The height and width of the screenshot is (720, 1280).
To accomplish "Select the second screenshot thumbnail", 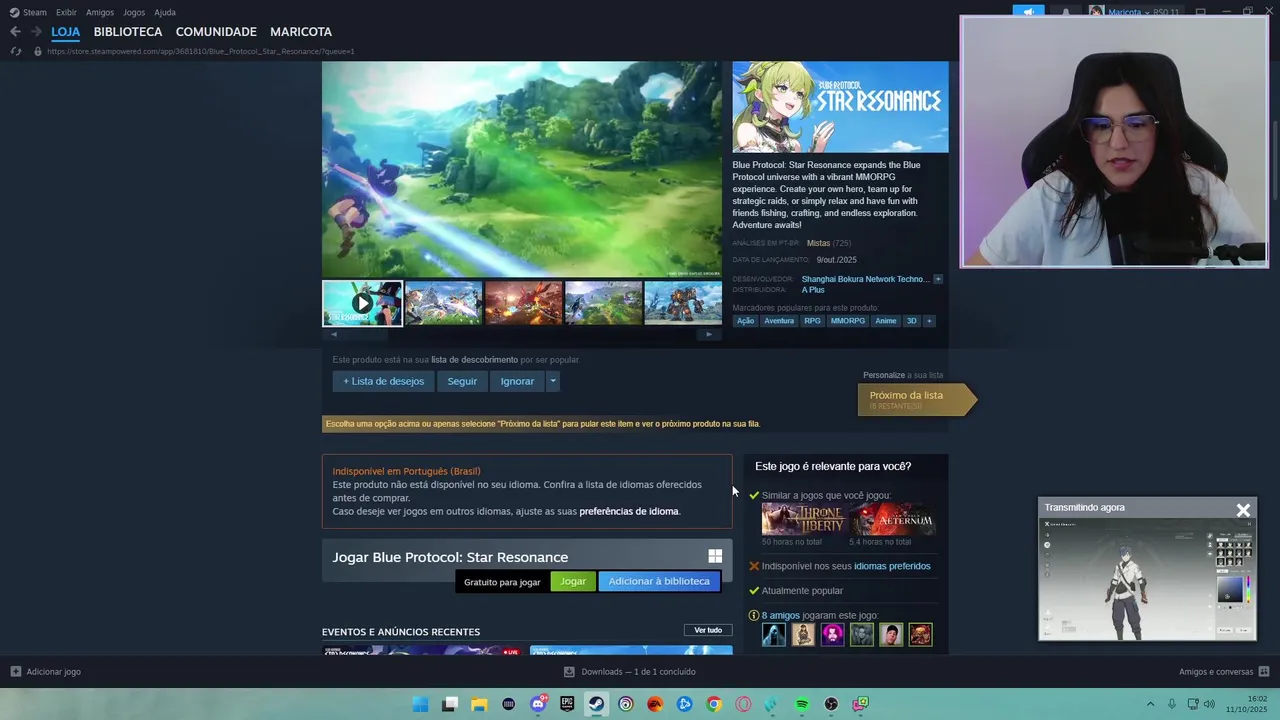I will (x=443, y=303).
